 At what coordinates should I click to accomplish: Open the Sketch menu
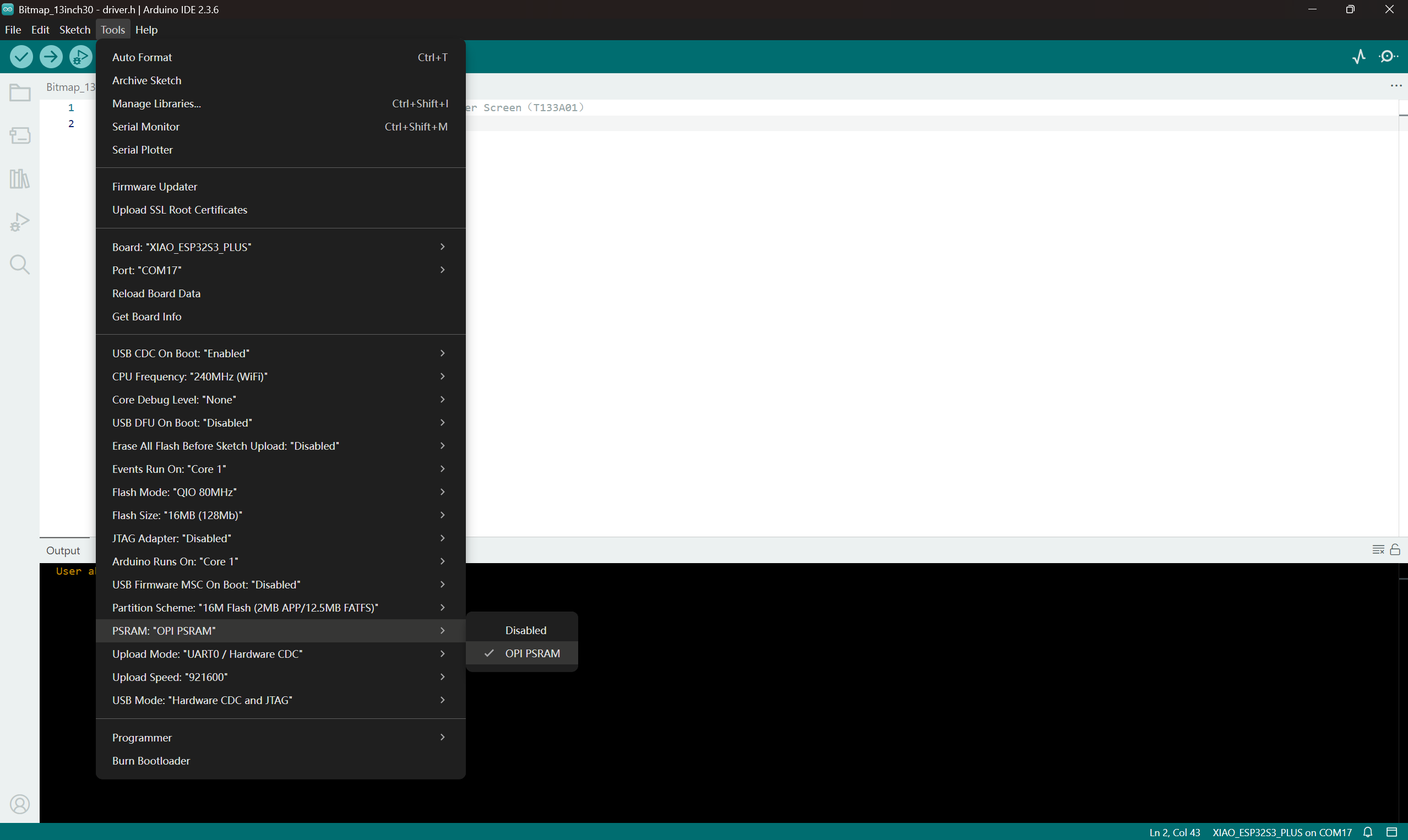pos(75,29)
